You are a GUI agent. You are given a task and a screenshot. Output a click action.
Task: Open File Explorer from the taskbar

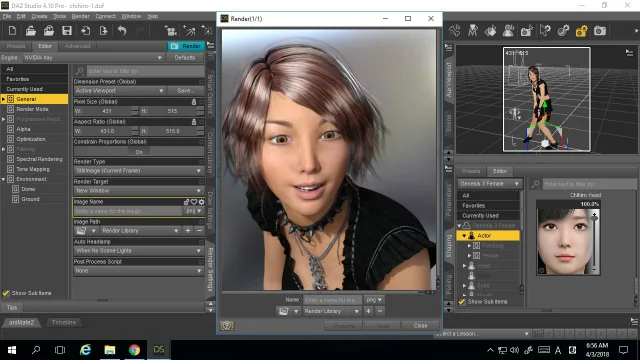click(109, 350)
